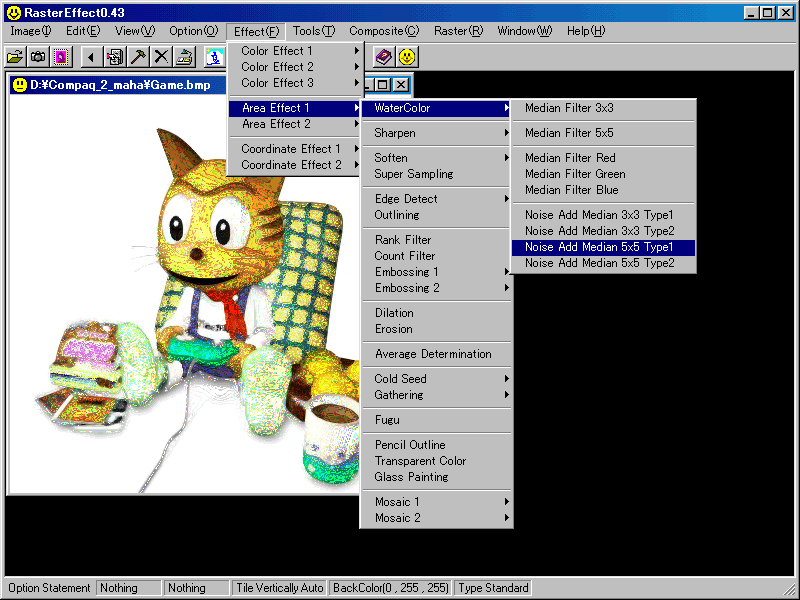Expand the Embossing 2 submenu
Screen dimensions: 800x600
[x=437, y=288]
